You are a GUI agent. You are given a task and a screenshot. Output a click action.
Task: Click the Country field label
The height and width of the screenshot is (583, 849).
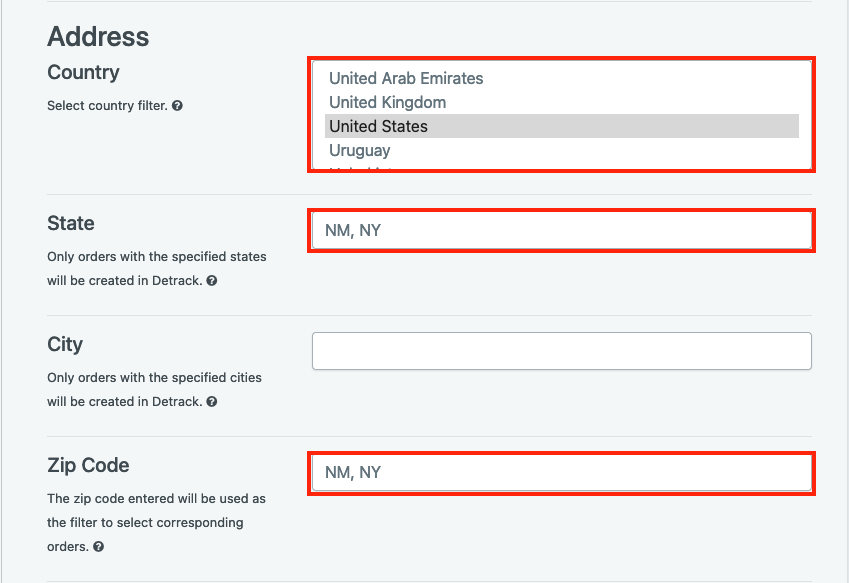point(83,73)
